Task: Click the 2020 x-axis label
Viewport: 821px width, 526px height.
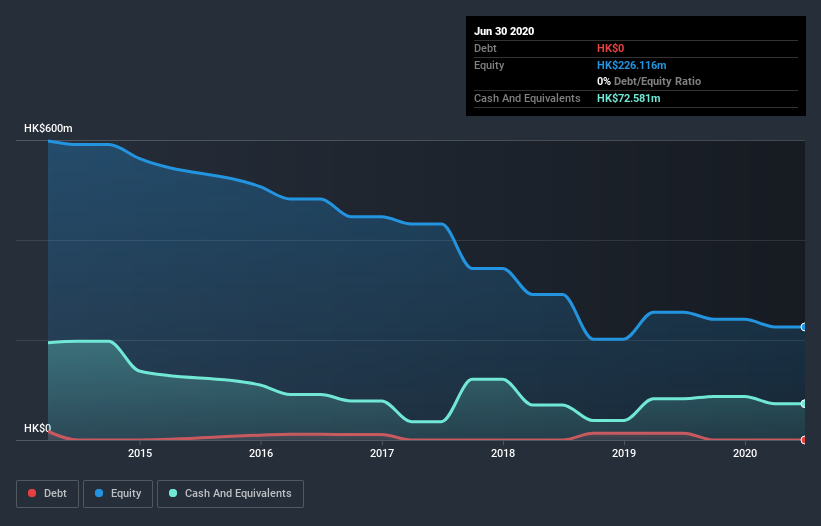Action: coord(745,453)
